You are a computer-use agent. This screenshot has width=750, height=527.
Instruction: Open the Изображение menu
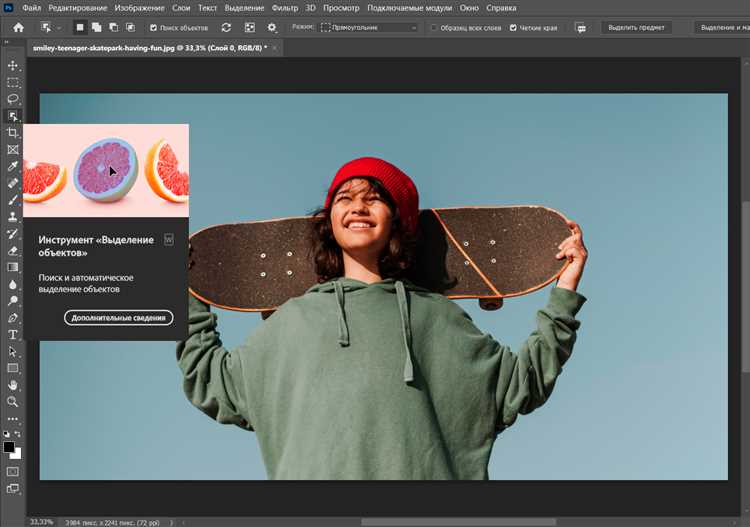139,8
